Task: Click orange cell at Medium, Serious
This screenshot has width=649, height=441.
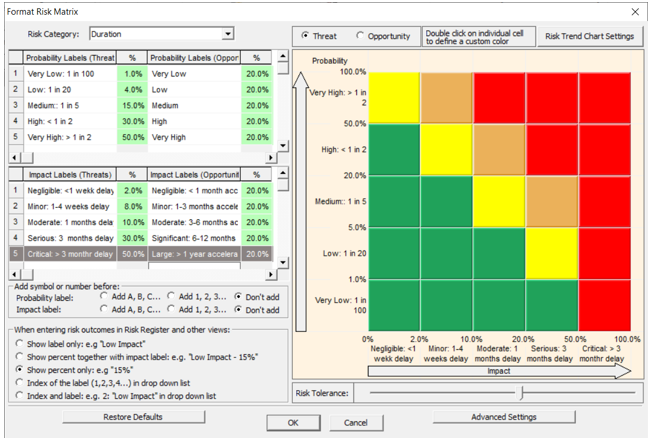Action: 552,202
